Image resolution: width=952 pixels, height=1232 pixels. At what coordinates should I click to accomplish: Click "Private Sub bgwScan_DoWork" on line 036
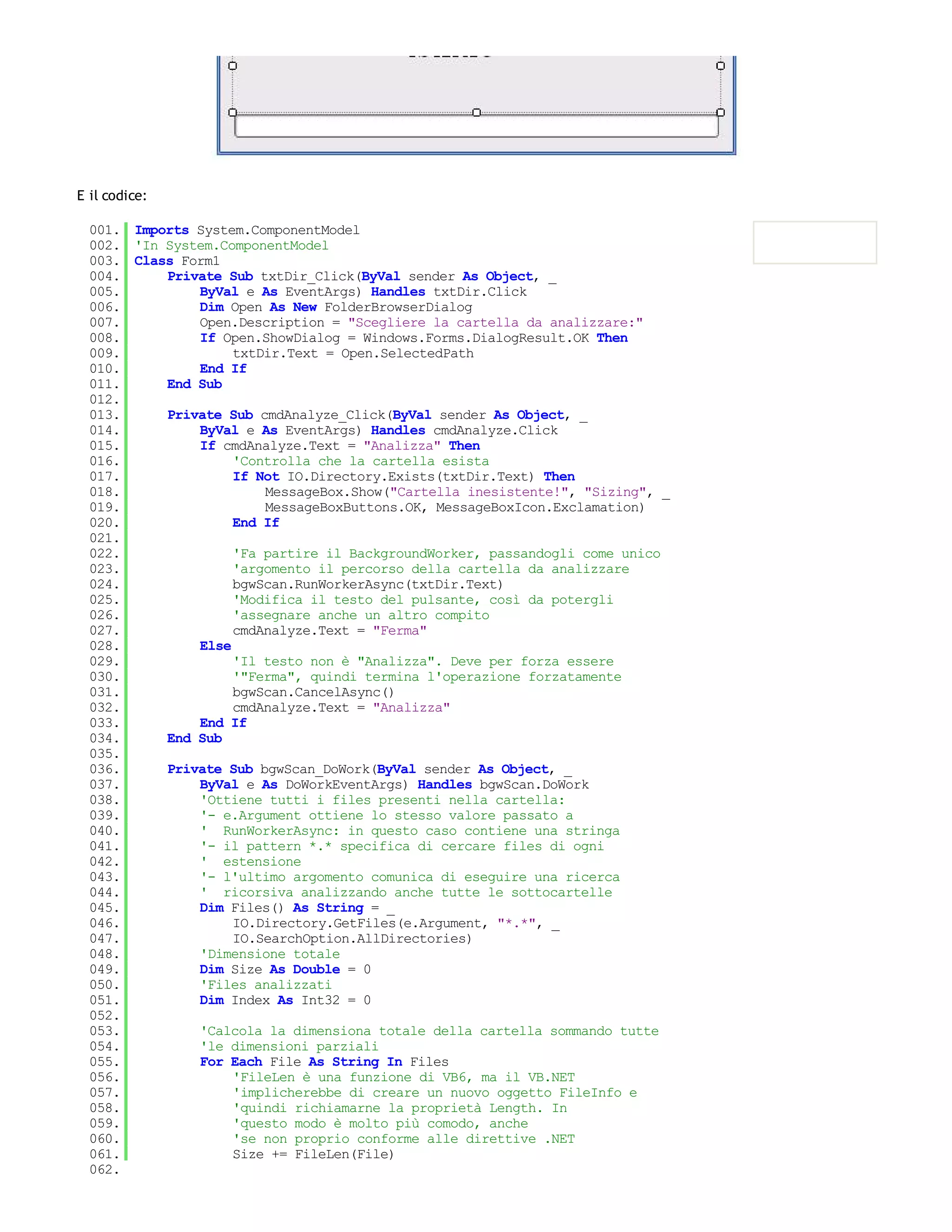point(269,769)
